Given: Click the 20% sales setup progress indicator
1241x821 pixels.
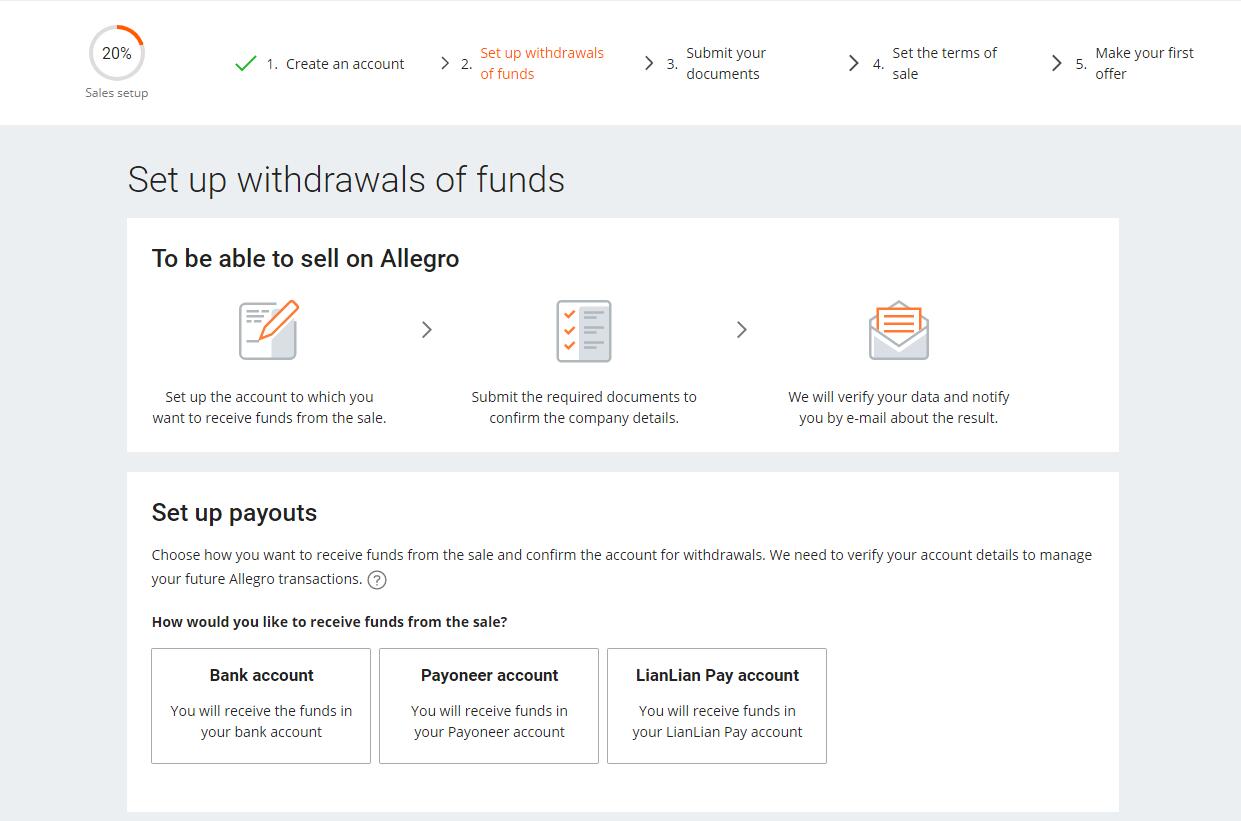Looking at the screenshot, I should click(x=116, y=52).
